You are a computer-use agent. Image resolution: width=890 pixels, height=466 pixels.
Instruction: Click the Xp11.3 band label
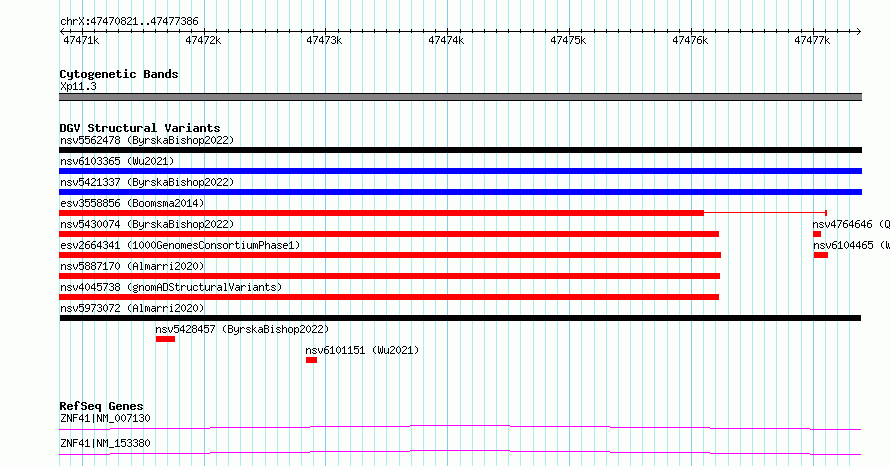click(78, 86)
